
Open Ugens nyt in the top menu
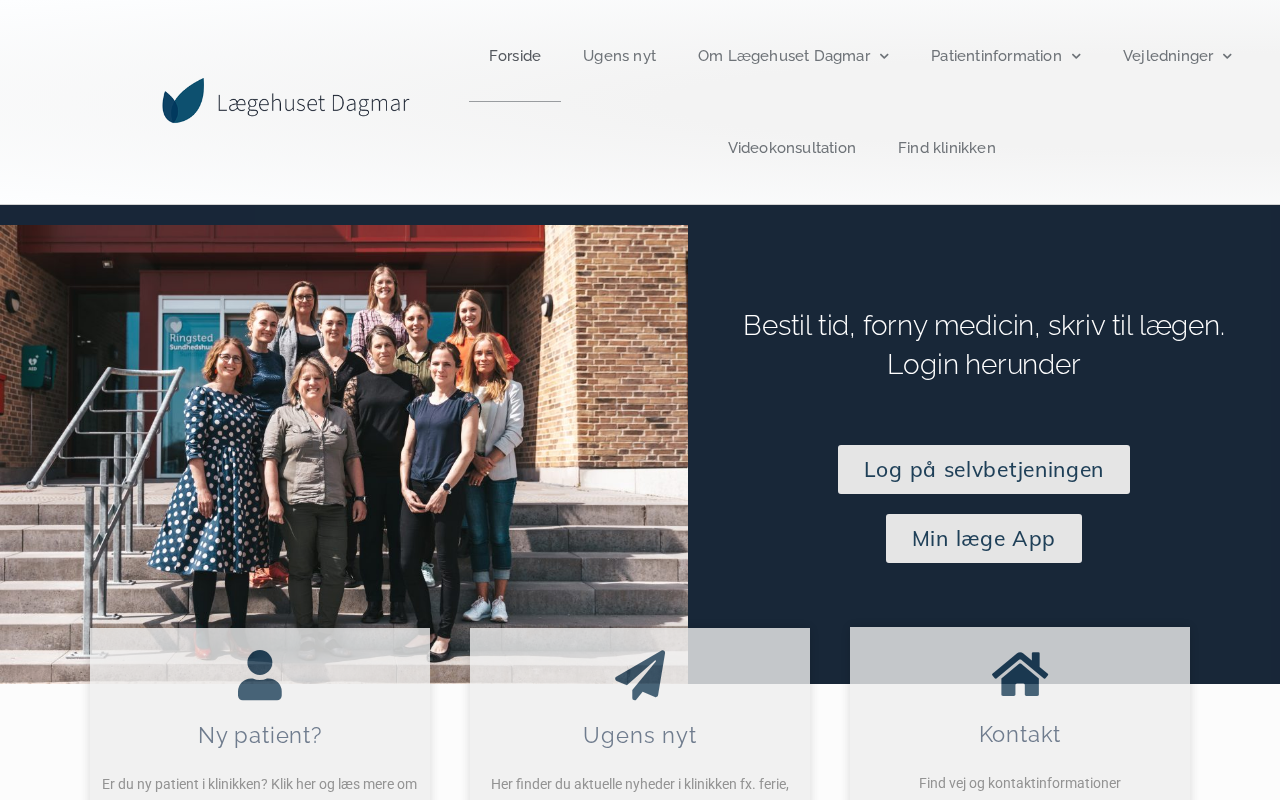[619, 56]
